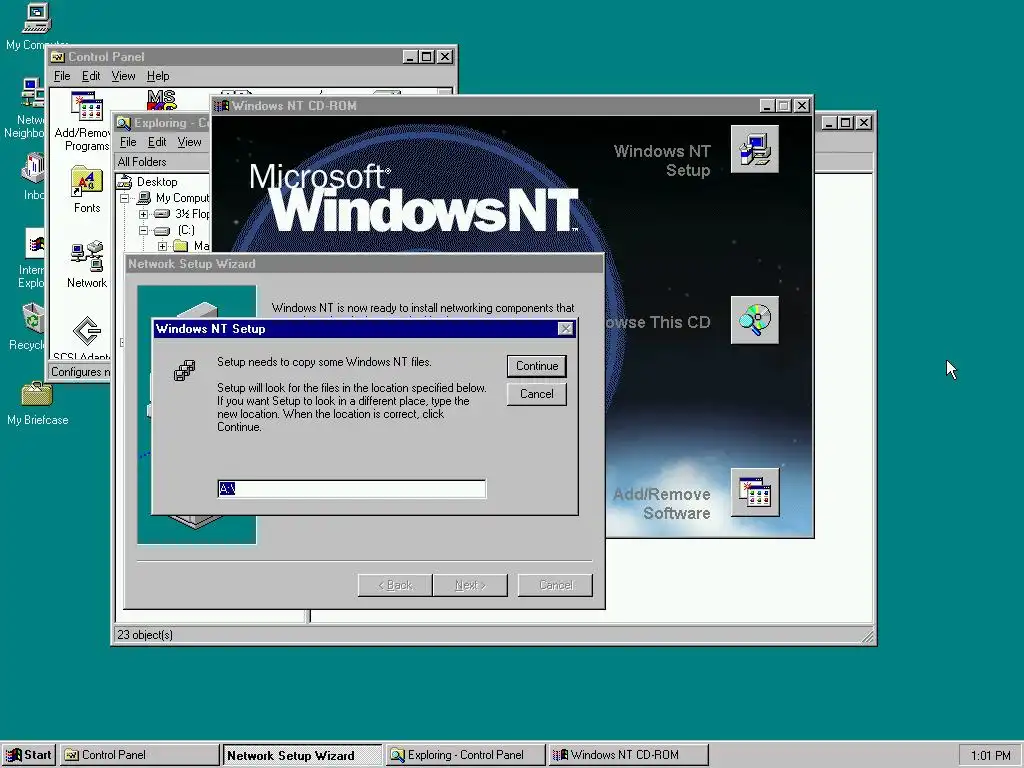This screenshot has height=768, width=1024.
Task: Select the Network icon in Control Panel
Action: pyautogui.click(x=87, y=264)
